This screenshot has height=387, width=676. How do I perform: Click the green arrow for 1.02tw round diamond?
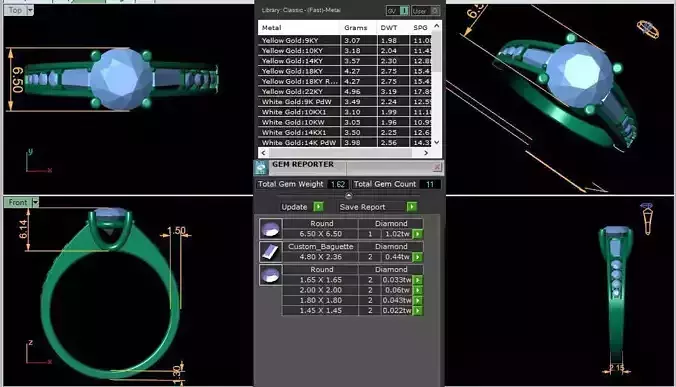click(417, 234)
